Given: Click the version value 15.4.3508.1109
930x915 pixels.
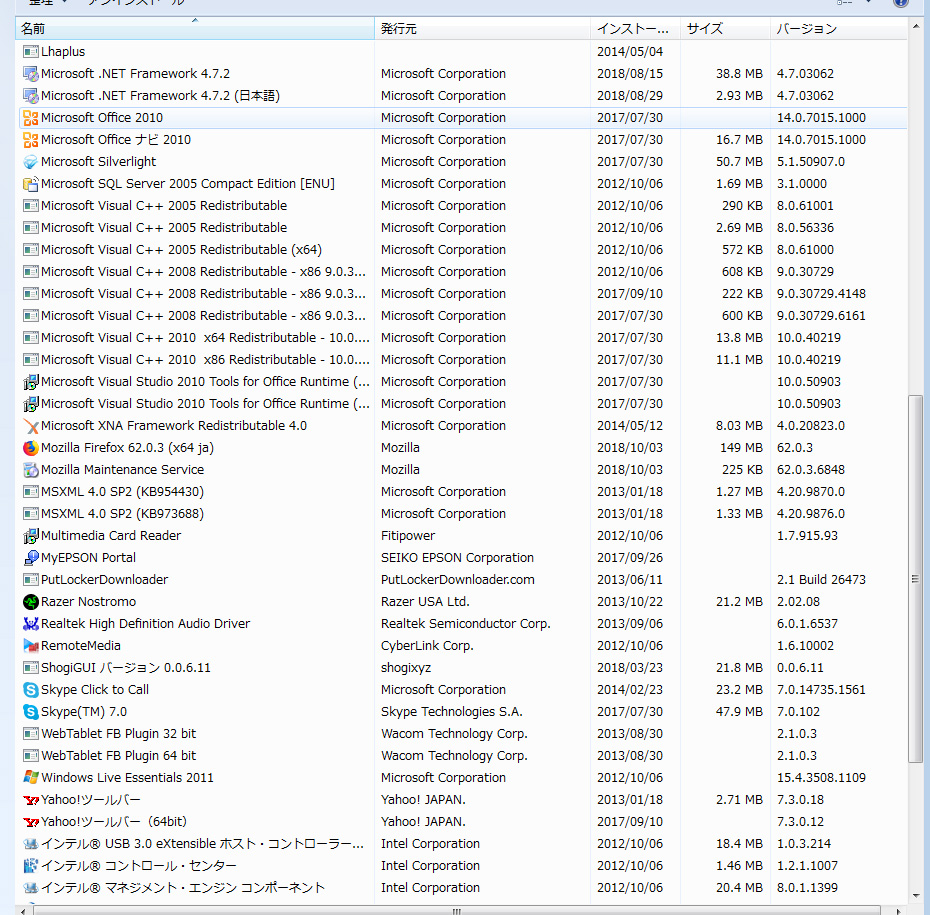Looking at the screenshot, I should point(821,777).
